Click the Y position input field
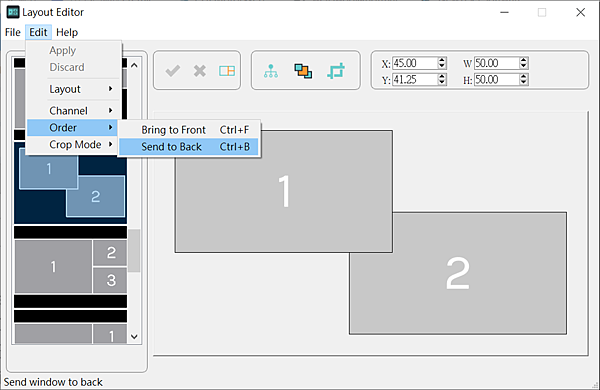 414,80
